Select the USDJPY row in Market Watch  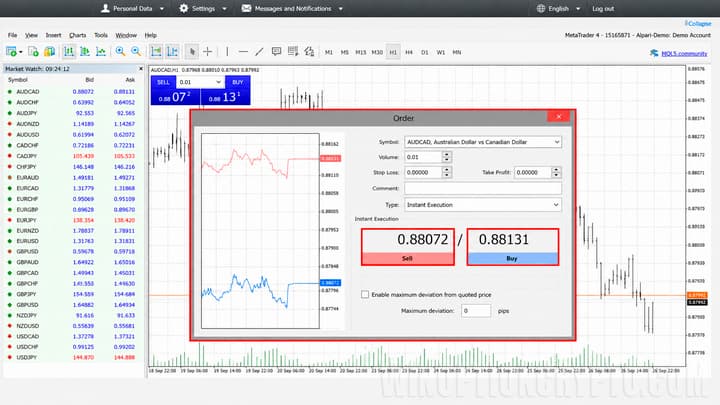click(x=73, y=357)
